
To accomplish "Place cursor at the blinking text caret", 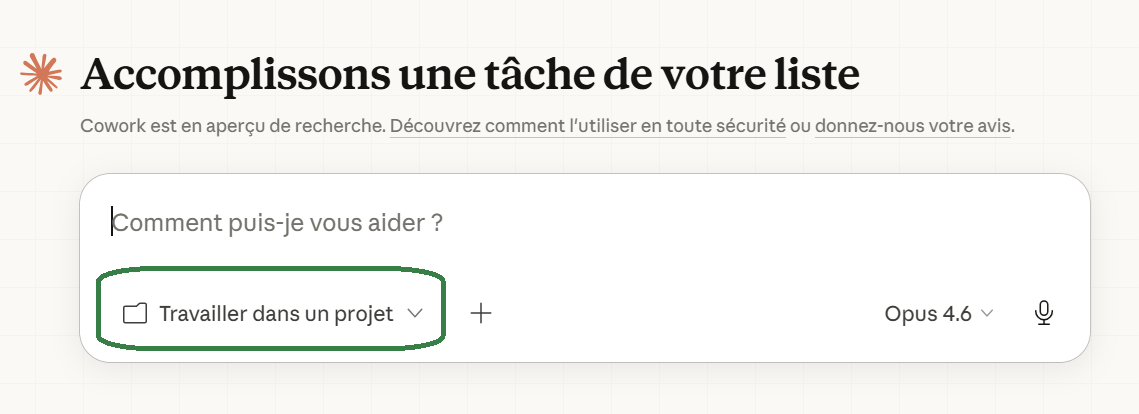I will (112, 222).
